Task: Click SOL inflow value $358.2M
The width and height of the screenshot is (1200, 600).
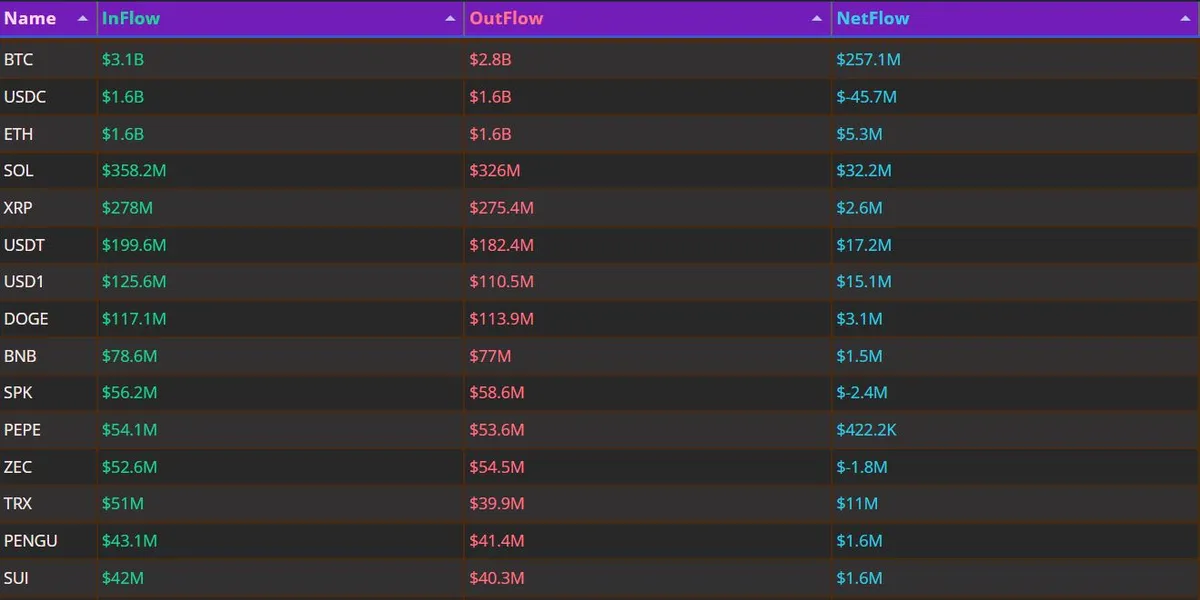Action: [134, 171]
